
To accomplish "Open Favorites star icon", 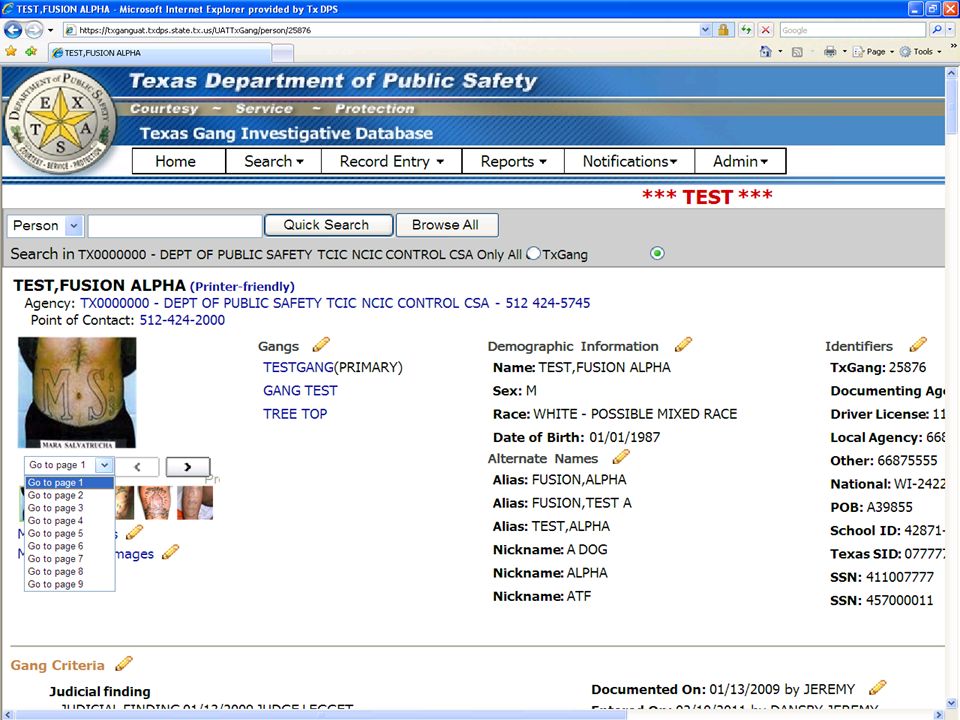I will pos(11,52).
